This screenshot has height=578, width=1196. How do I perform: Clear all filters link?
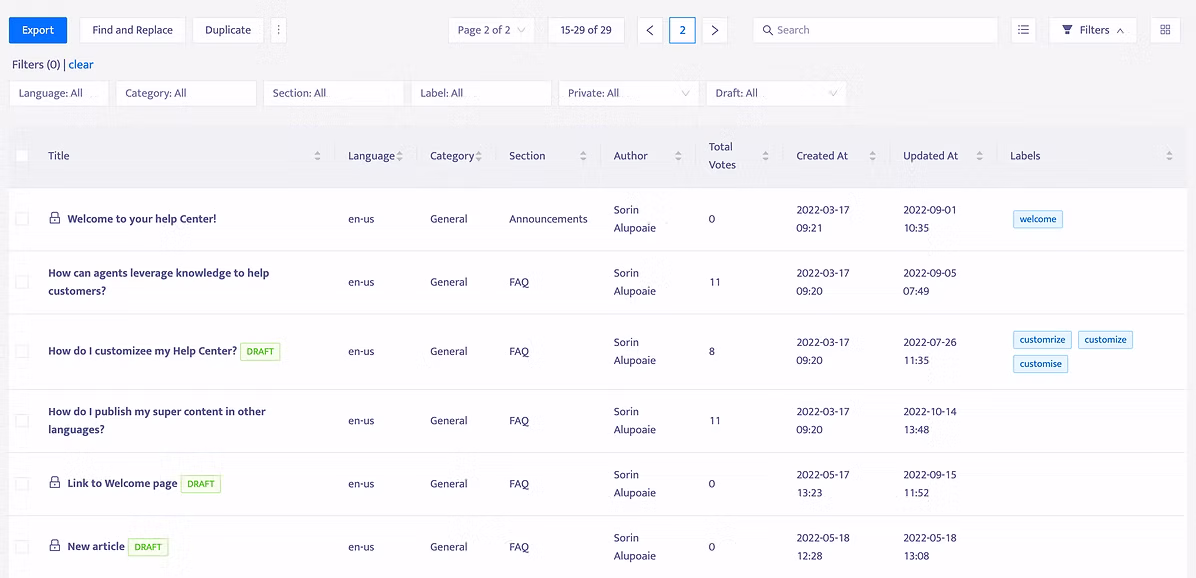click(x=81, y=65)
